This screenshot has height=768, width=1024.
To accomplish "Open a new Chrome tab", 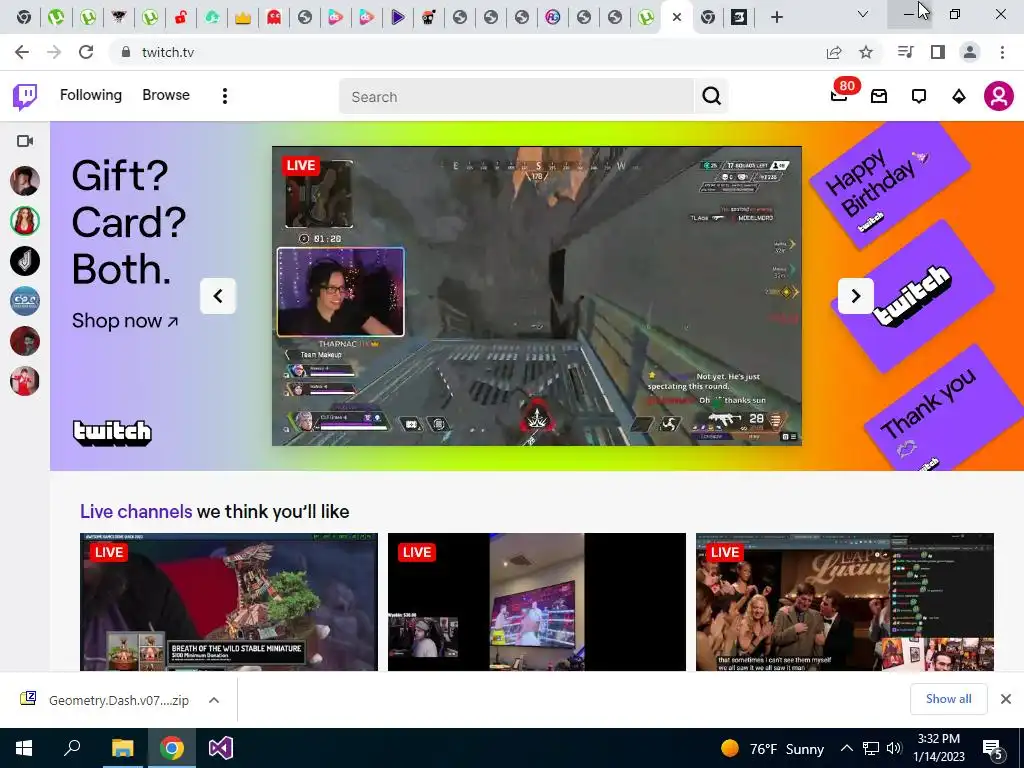I will [x=776, y=17].
